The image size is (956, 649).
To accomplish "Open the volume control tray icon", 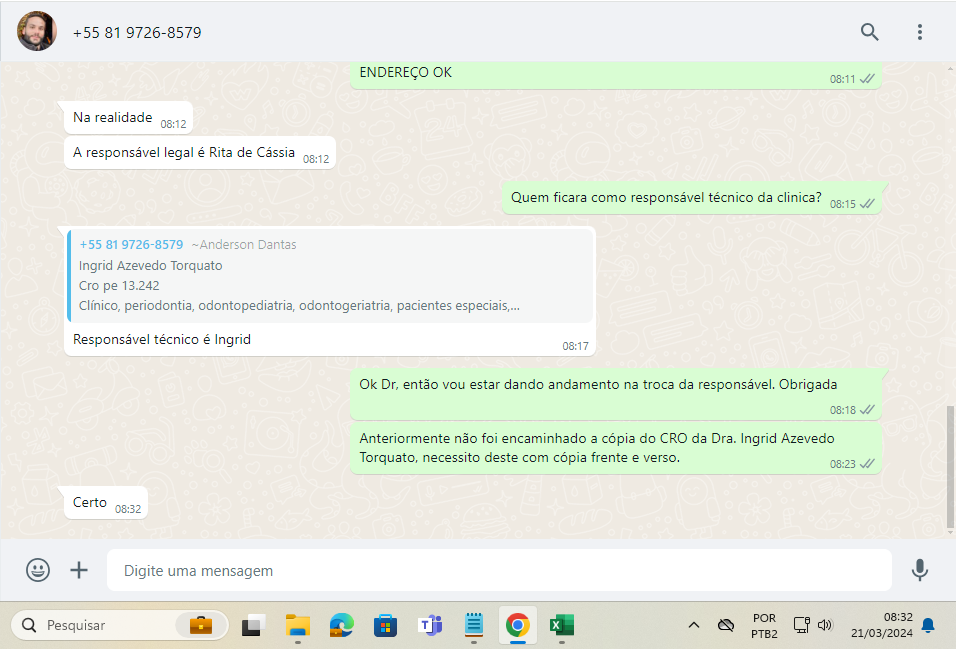I will point(825,625).
